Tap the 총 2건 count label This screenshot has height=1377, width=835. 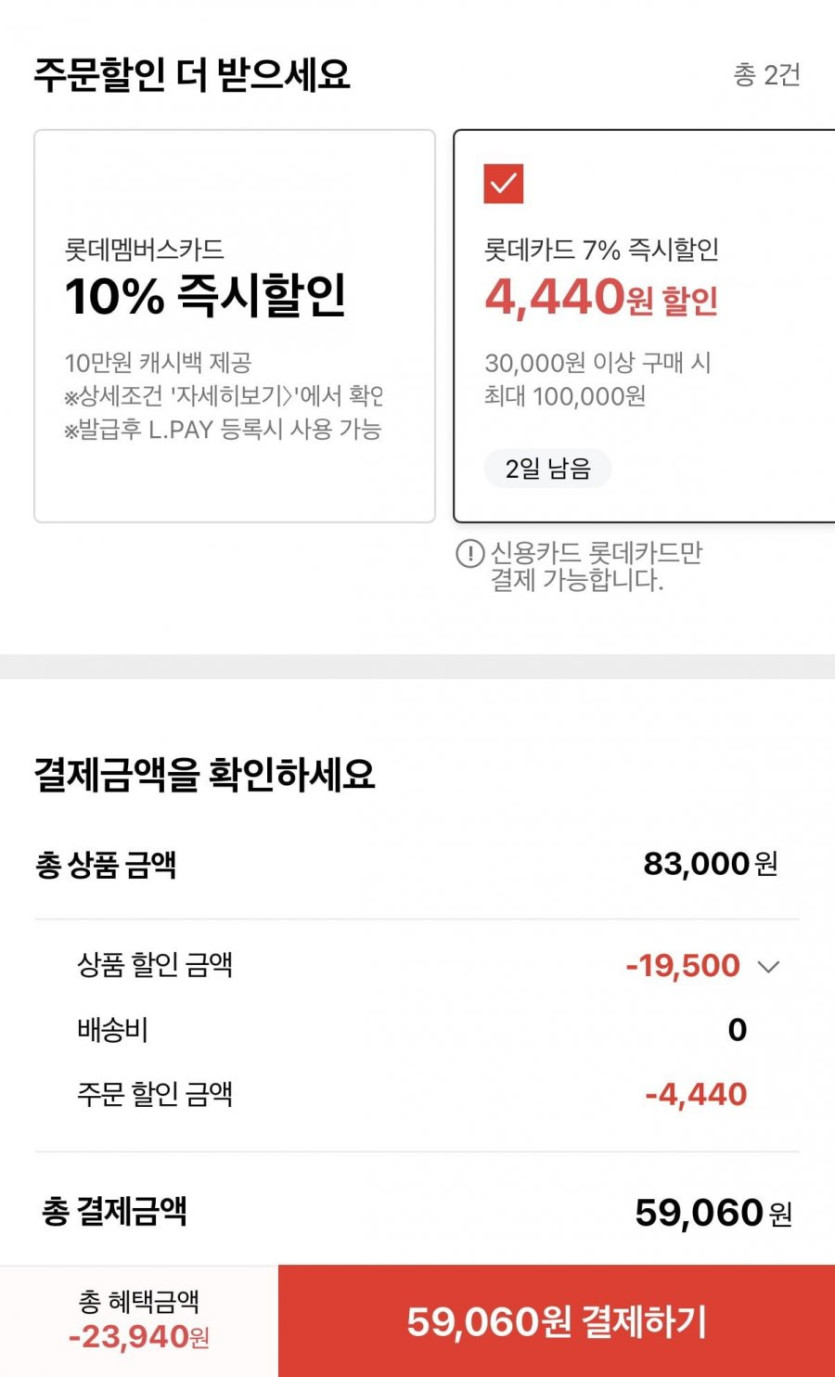[766, 76]
